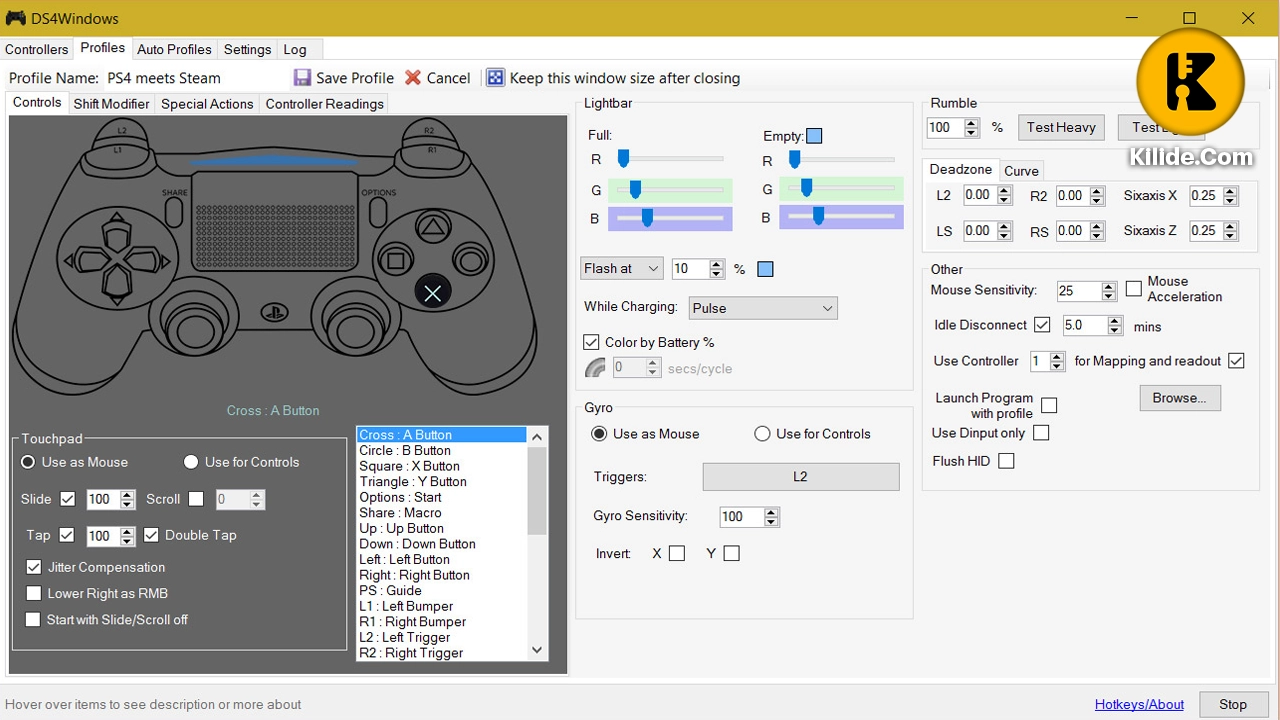Viewport: 1280px width, 720px height.
Task: Check the Invert X gyro checkbox
Action: tap(677, 553)
